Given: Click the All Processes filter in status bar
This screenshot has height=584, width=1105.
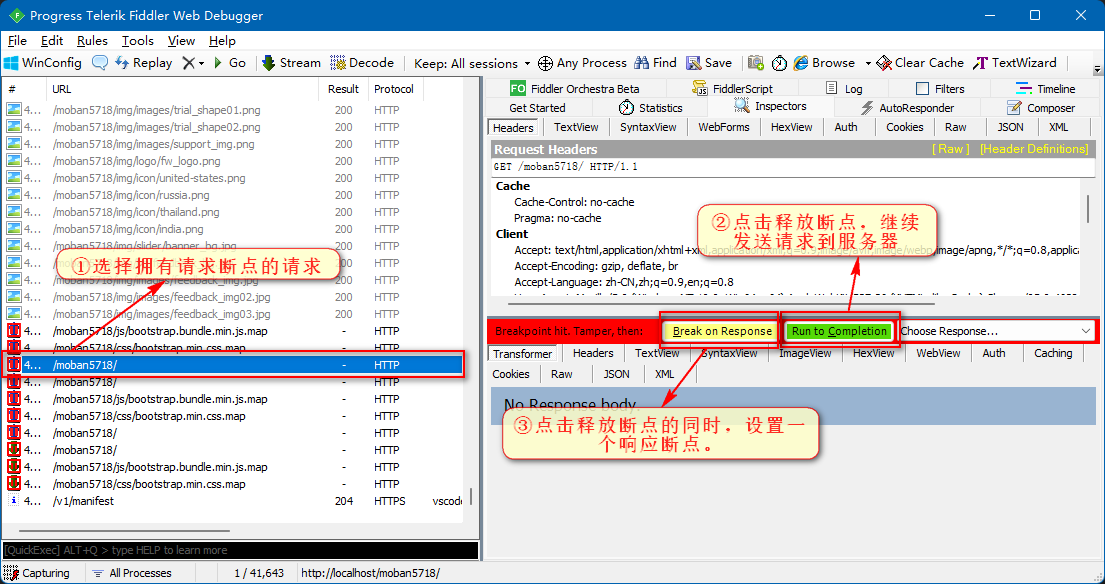Looking at the screenshot, I should coord(132,573).
